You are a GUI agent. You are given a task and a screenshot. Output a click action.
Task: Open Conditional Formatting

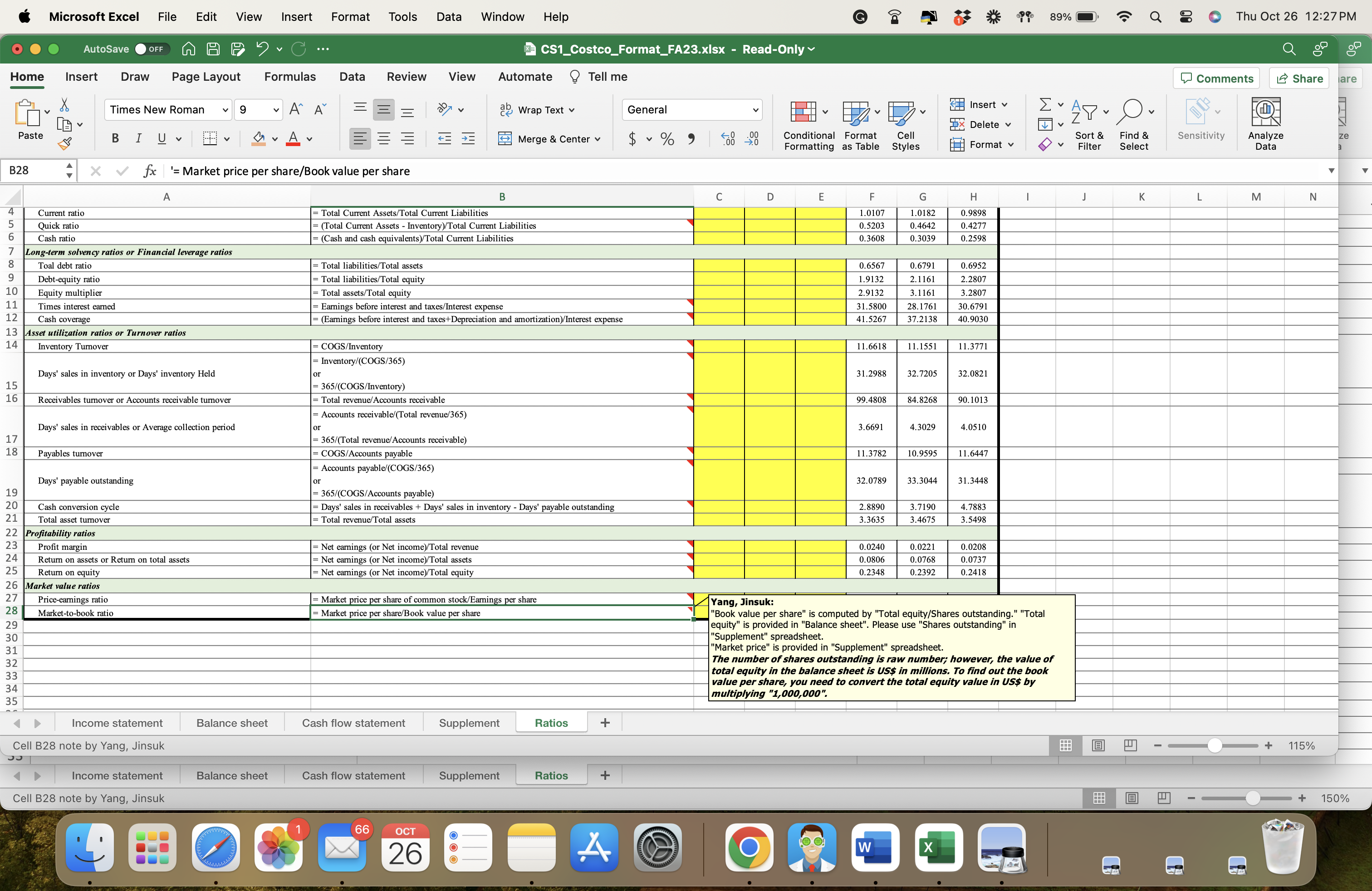tap(808, 125)
